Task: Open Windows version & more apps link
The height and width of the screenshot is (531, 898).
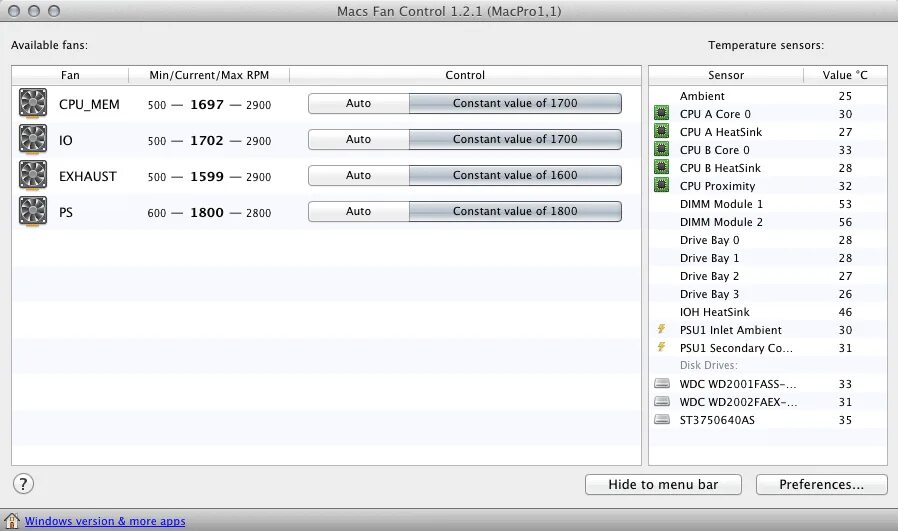Action: 105,521
